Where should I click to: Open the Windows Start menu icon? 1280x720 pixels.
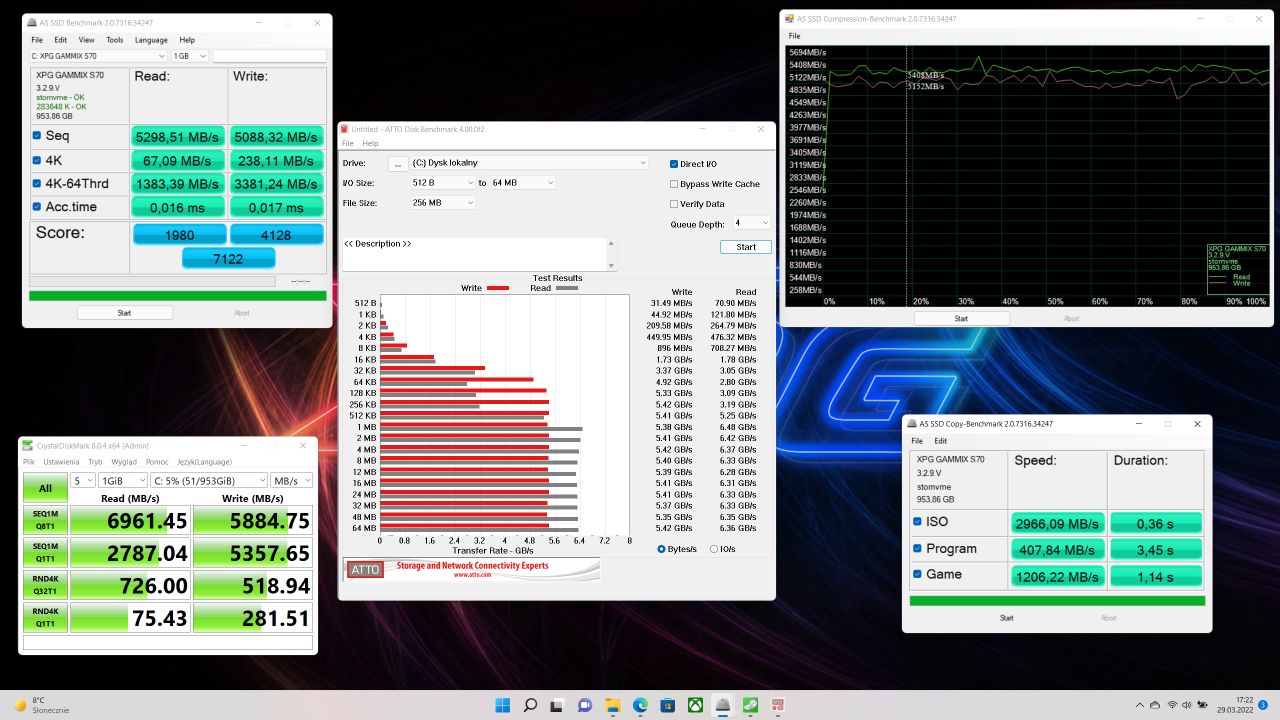(x=503, y=705)
